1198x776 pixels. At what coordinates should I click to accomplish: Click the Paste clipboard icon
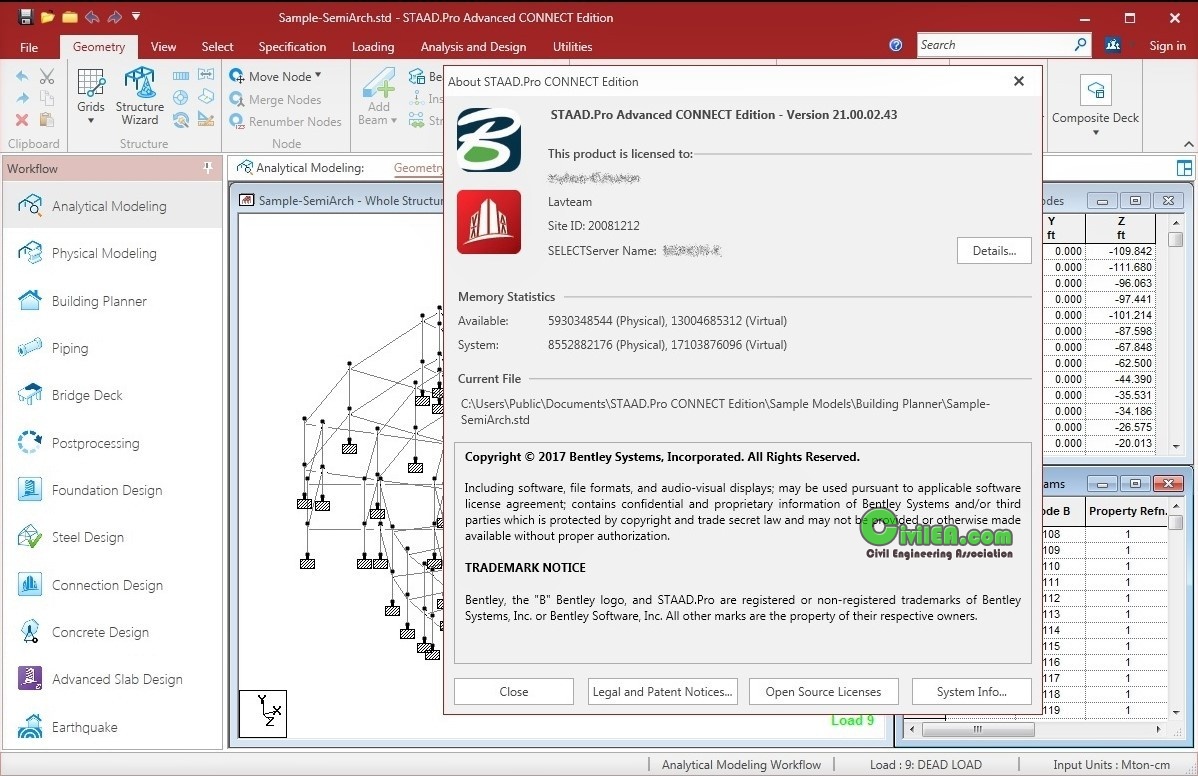click(x=47, y=120)
